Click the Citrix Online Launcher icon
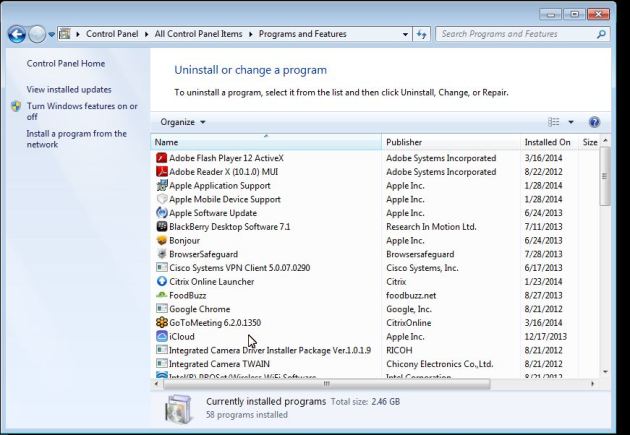The width and height of the screenshot is (630, 435). coord(162,281)
